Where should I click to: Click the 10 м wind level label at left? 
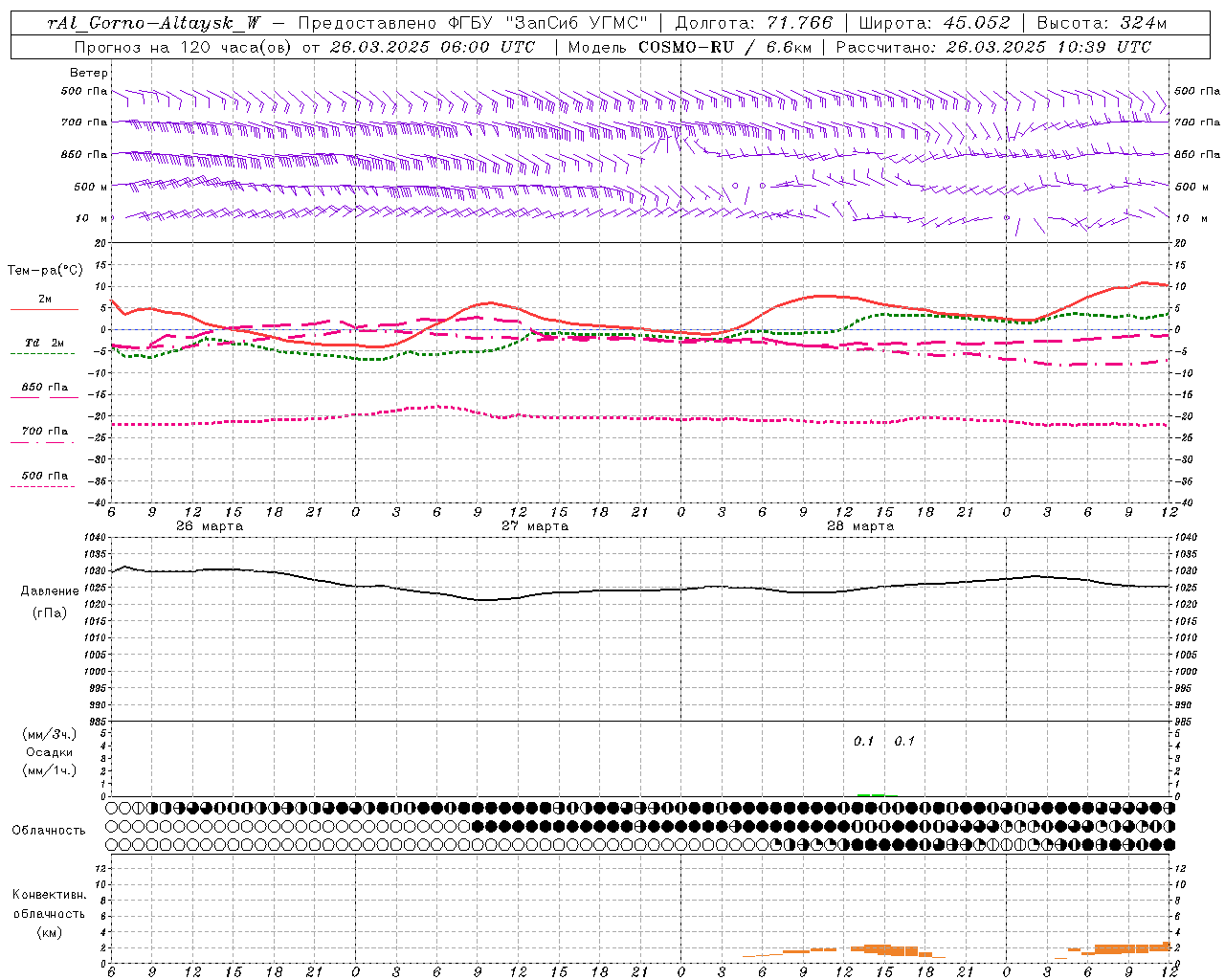(91, 218)
